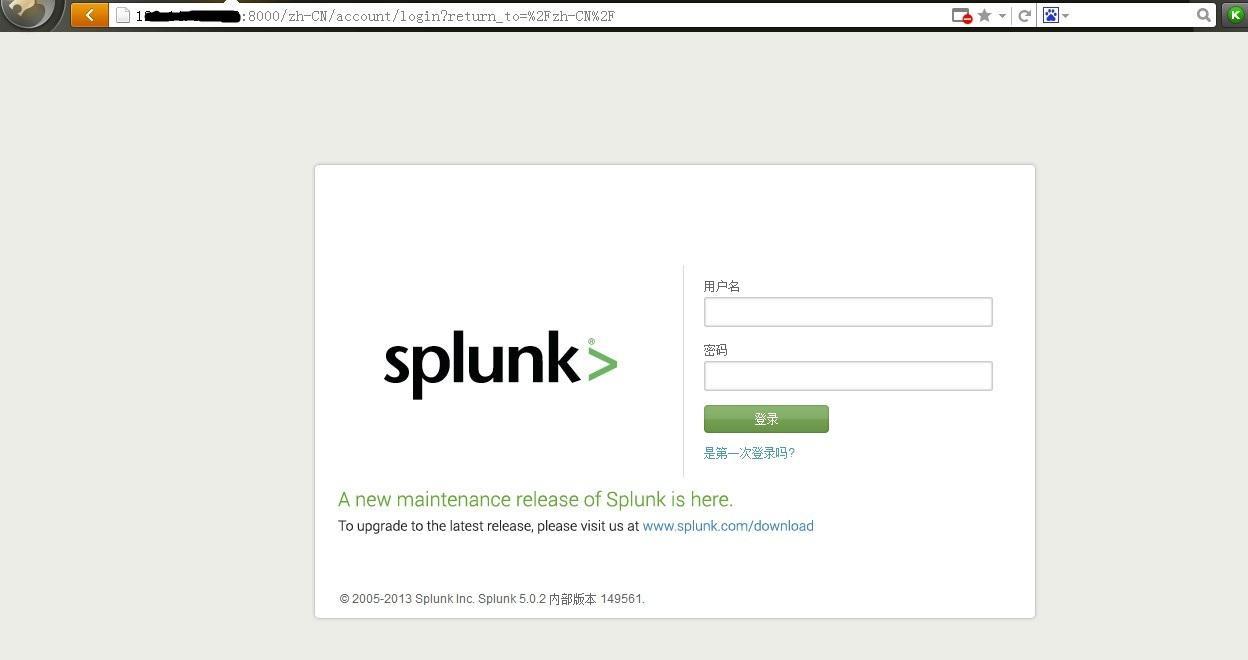Viewport: 1248px width, 660px height.
Task: Click the 用户名 username input field
Action: [848, 312]
